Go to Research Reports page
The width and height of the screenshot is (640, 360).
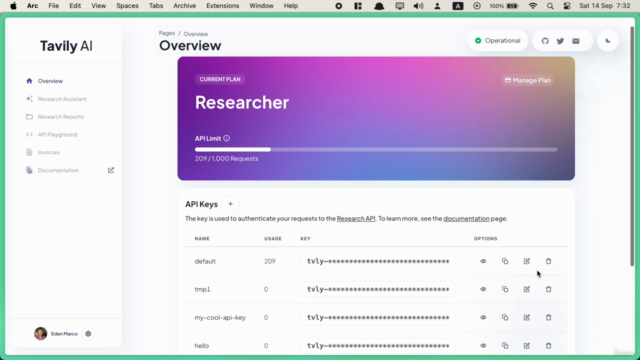tap(60, 117)
